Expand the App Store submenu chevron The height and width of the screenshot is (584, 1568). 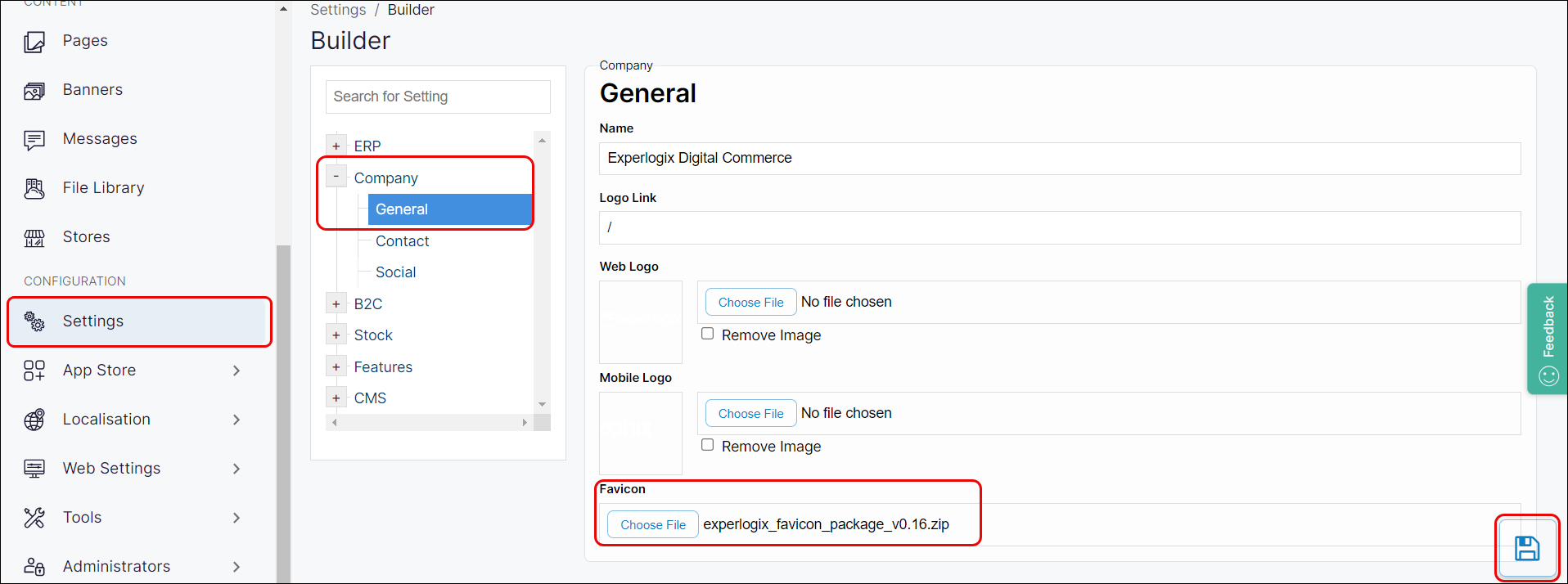pos(237,371)
